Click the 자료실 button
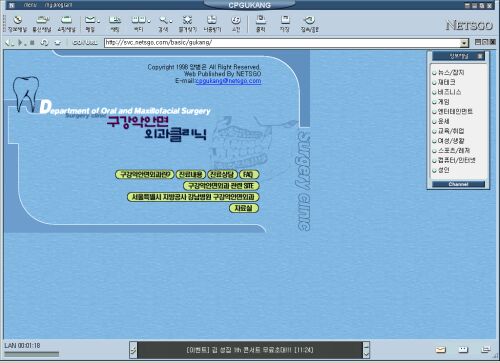Screen dimensions: 500x363 click(x=244, y=208)
